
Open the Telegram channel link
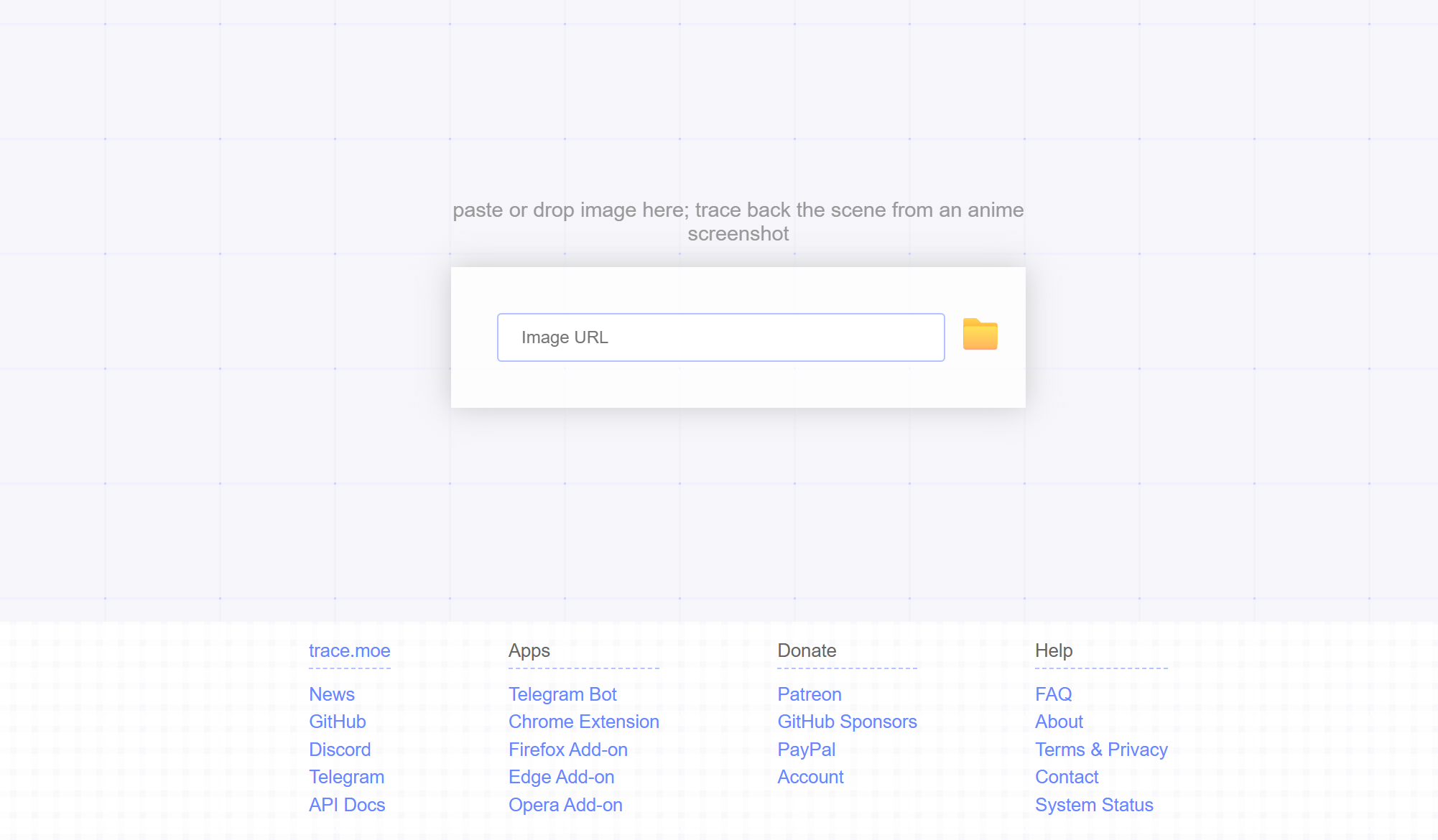(346, 777)
